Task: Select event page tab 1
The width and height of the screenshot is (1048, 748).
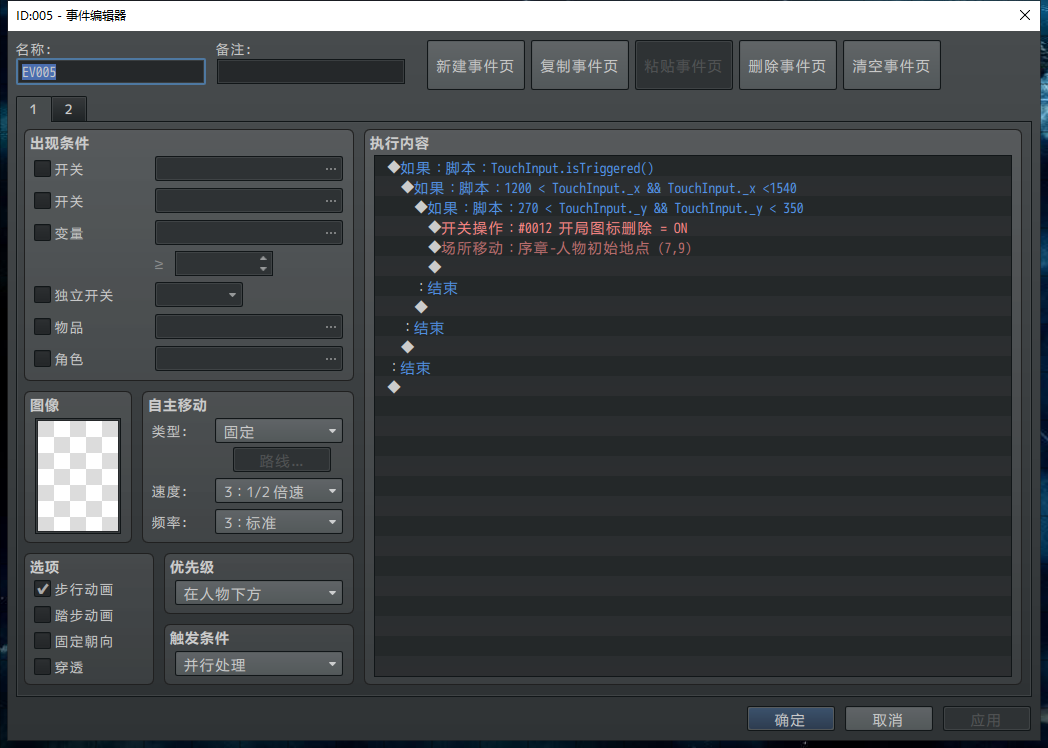Action: [x=34, y=109]
